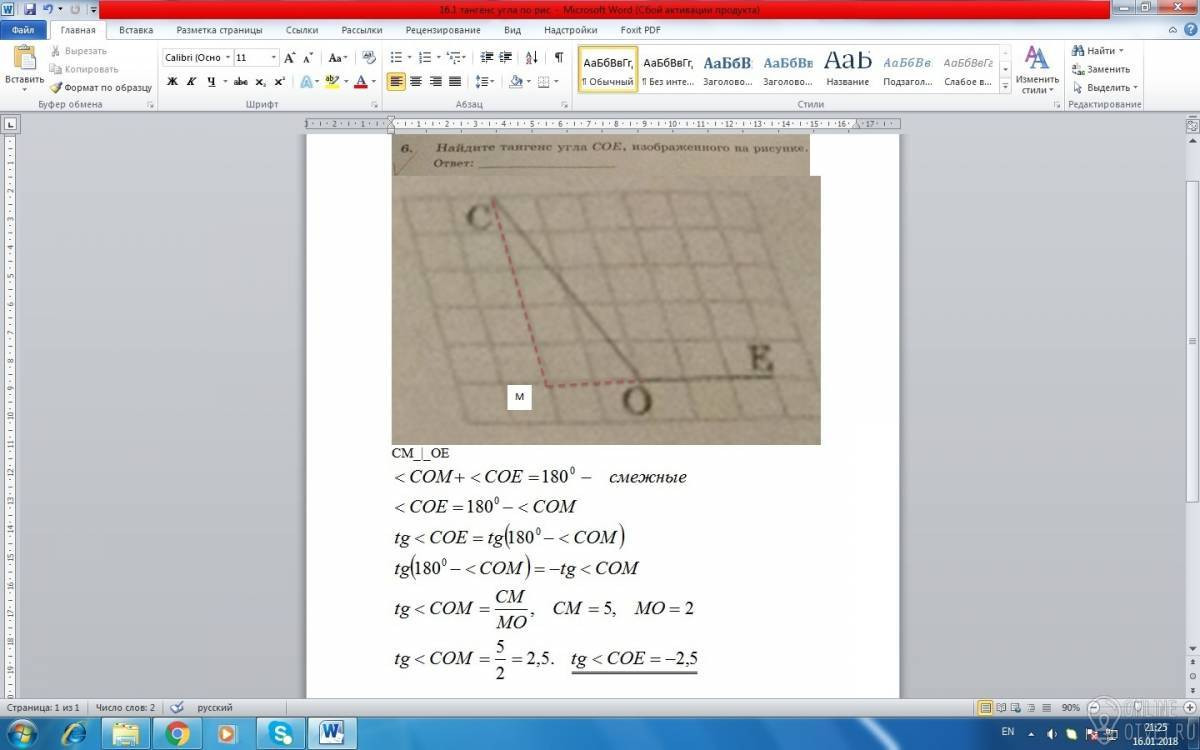Click the tab selector at ruler corner
This screenshot has height=750, width=1200.
point(10,125)
